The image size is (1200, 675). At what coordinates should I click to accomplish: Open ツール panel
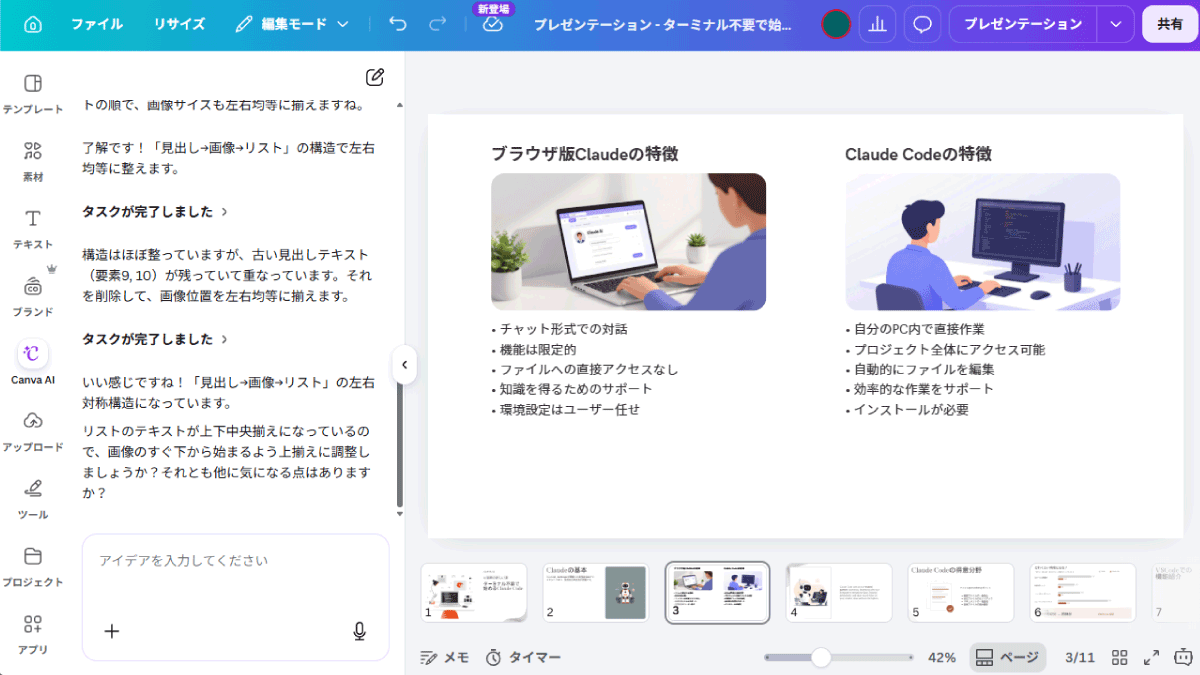(33, 498)
